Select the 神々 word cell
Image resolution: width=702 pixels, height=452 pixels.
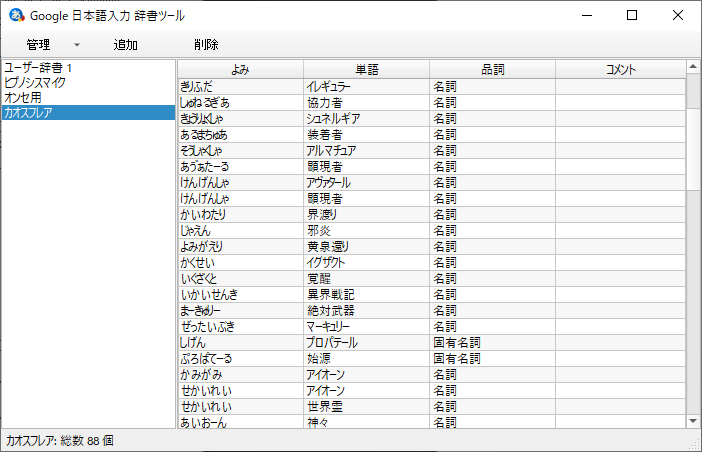pos(366,422)
